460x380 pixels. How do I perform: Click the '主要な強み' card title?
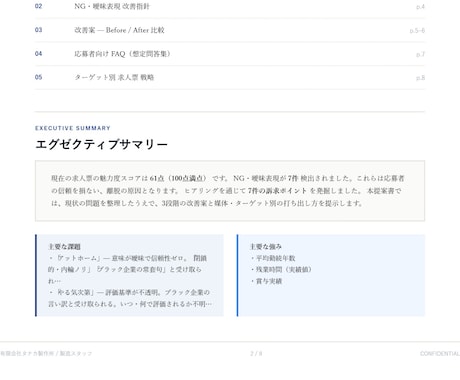coord(266,247)
